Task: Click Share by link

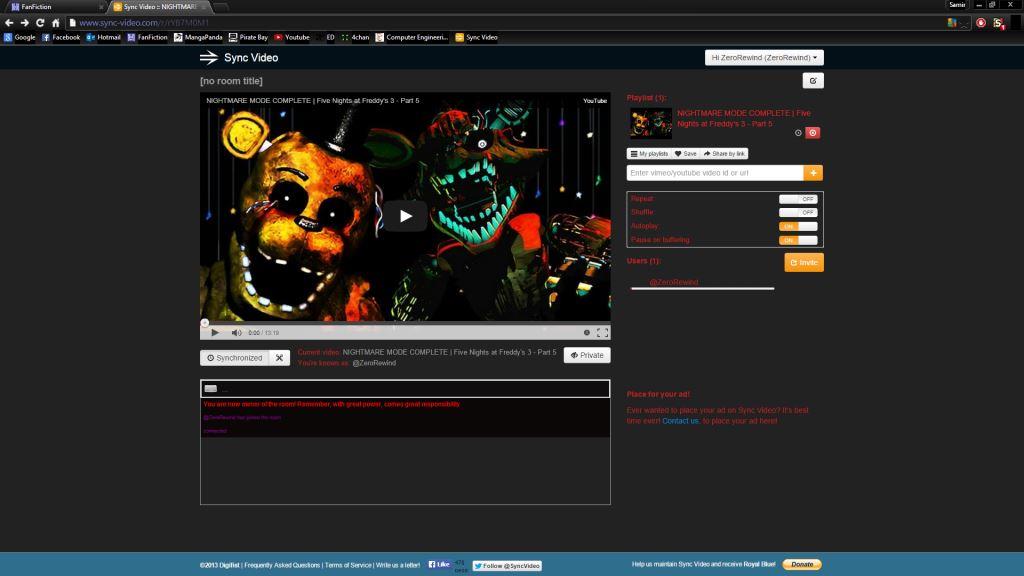Action: (724, 153)
